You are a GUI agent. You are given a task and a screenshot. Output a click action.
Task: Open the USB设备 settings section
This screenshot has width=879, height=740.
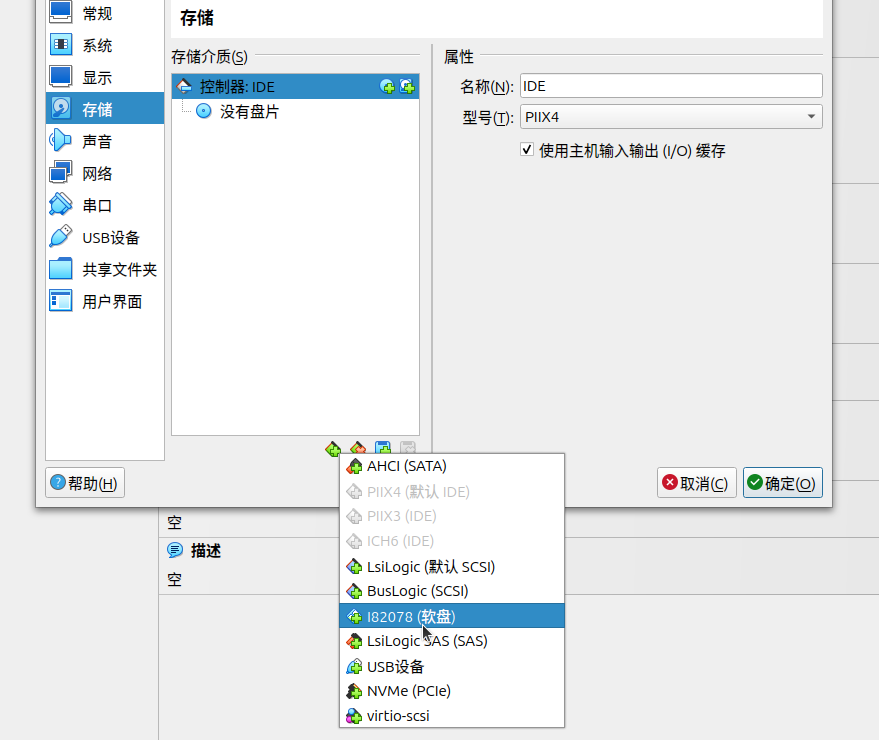click(110, 237)
